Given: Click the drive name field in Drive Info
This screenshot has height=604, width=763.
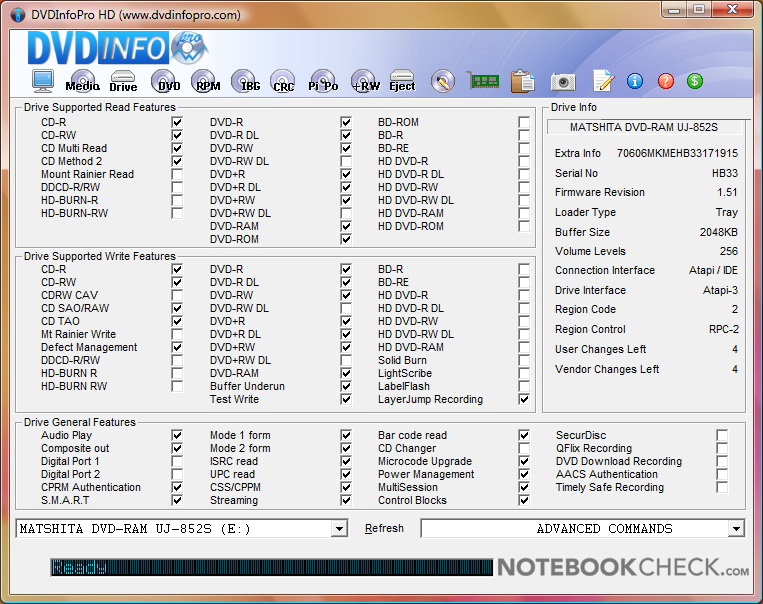Looking at the screenshot, I should tap(644, 128).
